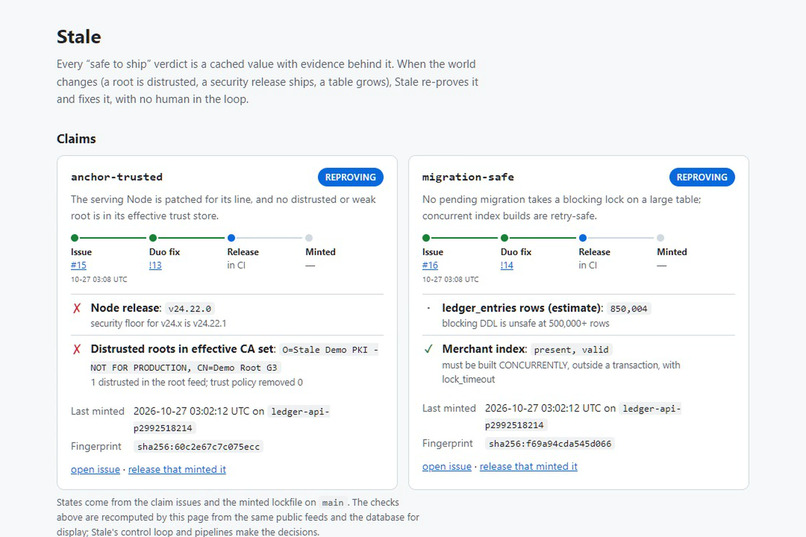Click green Issue step dot in migration-safe timeline

426,238
